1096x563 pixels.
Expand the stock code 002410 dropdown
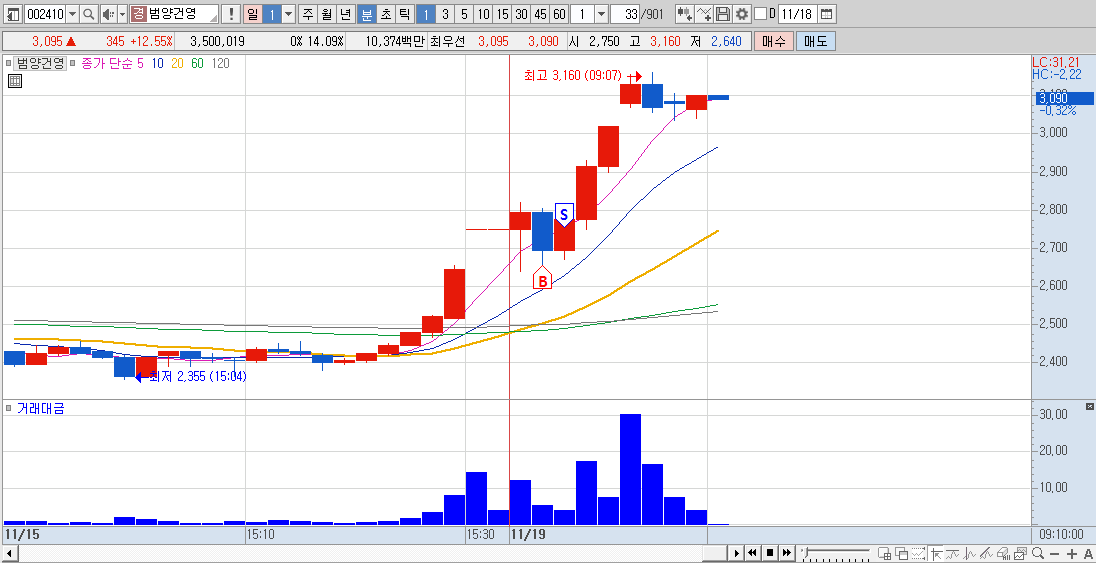coord(73,13)
